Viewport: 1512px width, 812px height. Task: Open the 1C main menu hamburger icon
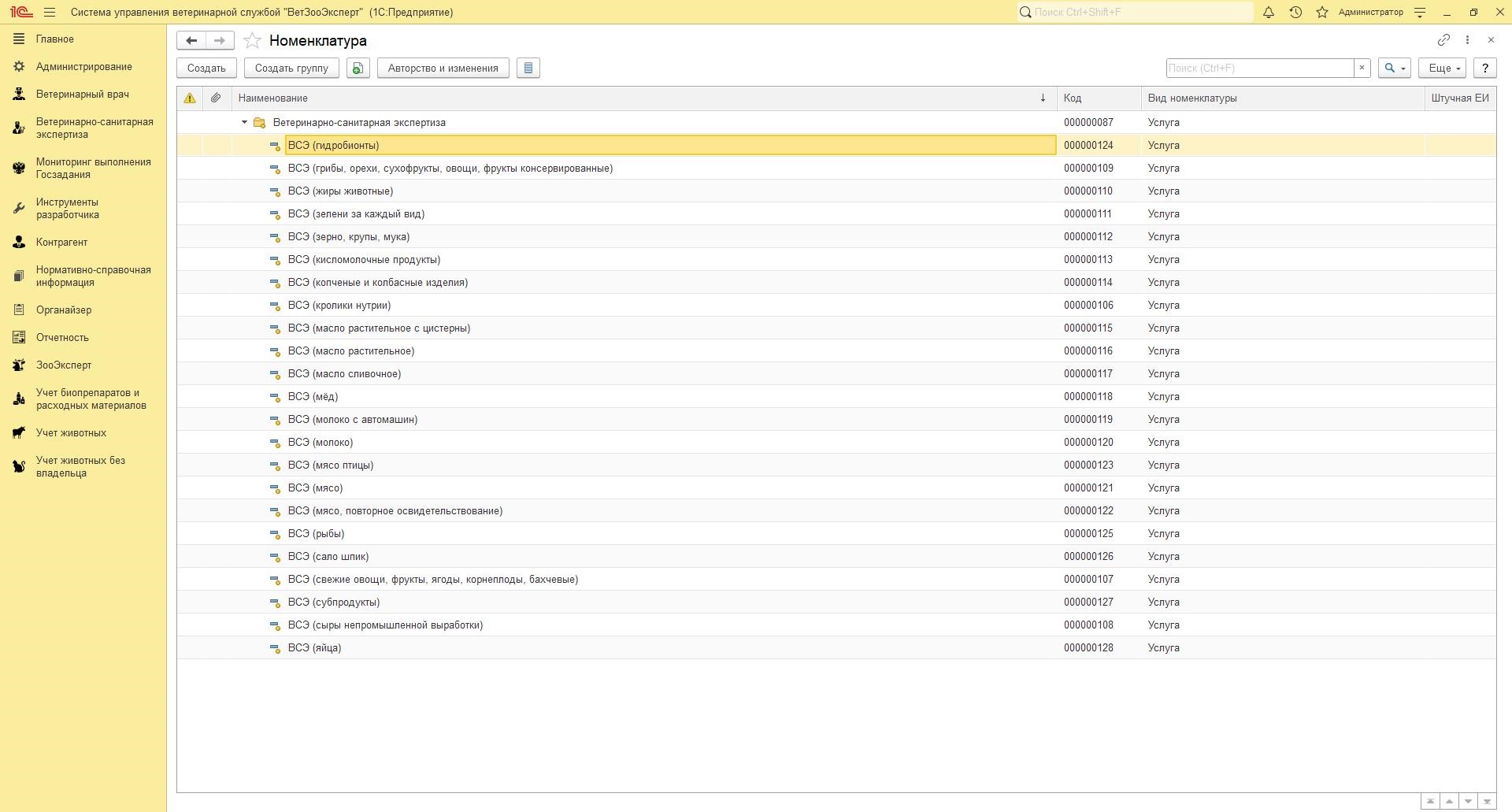coord(50,13)
